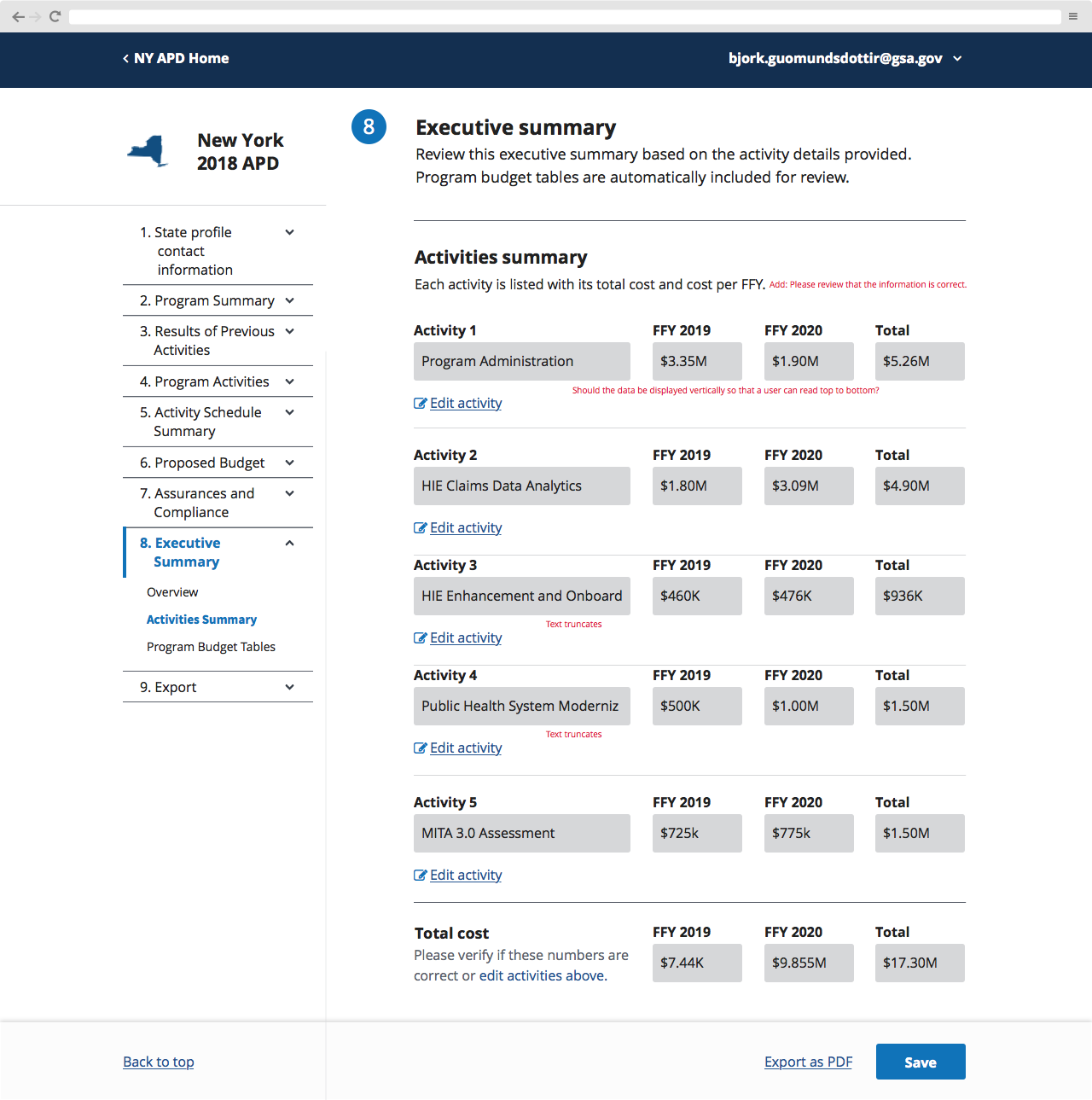This screenshot has height=1100, width=1092.
Task: Click the New York state map logo
Action: [147, 150]
